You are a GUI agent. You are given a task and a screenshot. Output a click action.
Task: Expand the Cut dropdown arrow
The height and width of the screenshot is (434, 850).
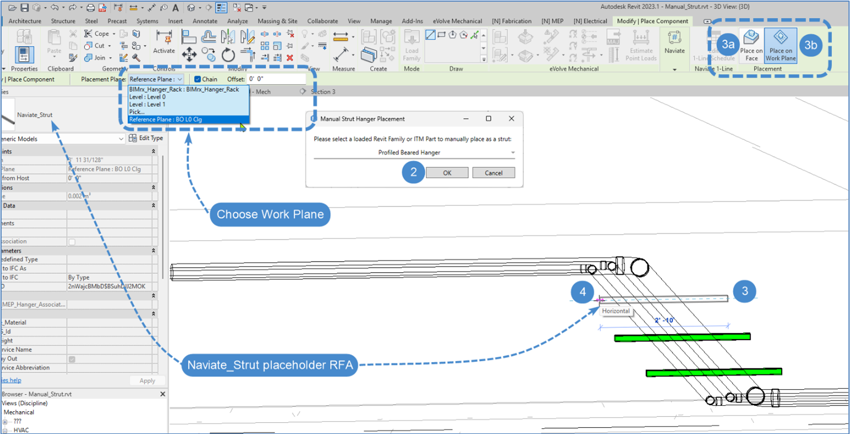pyautogui.click(x=109, y=46)
